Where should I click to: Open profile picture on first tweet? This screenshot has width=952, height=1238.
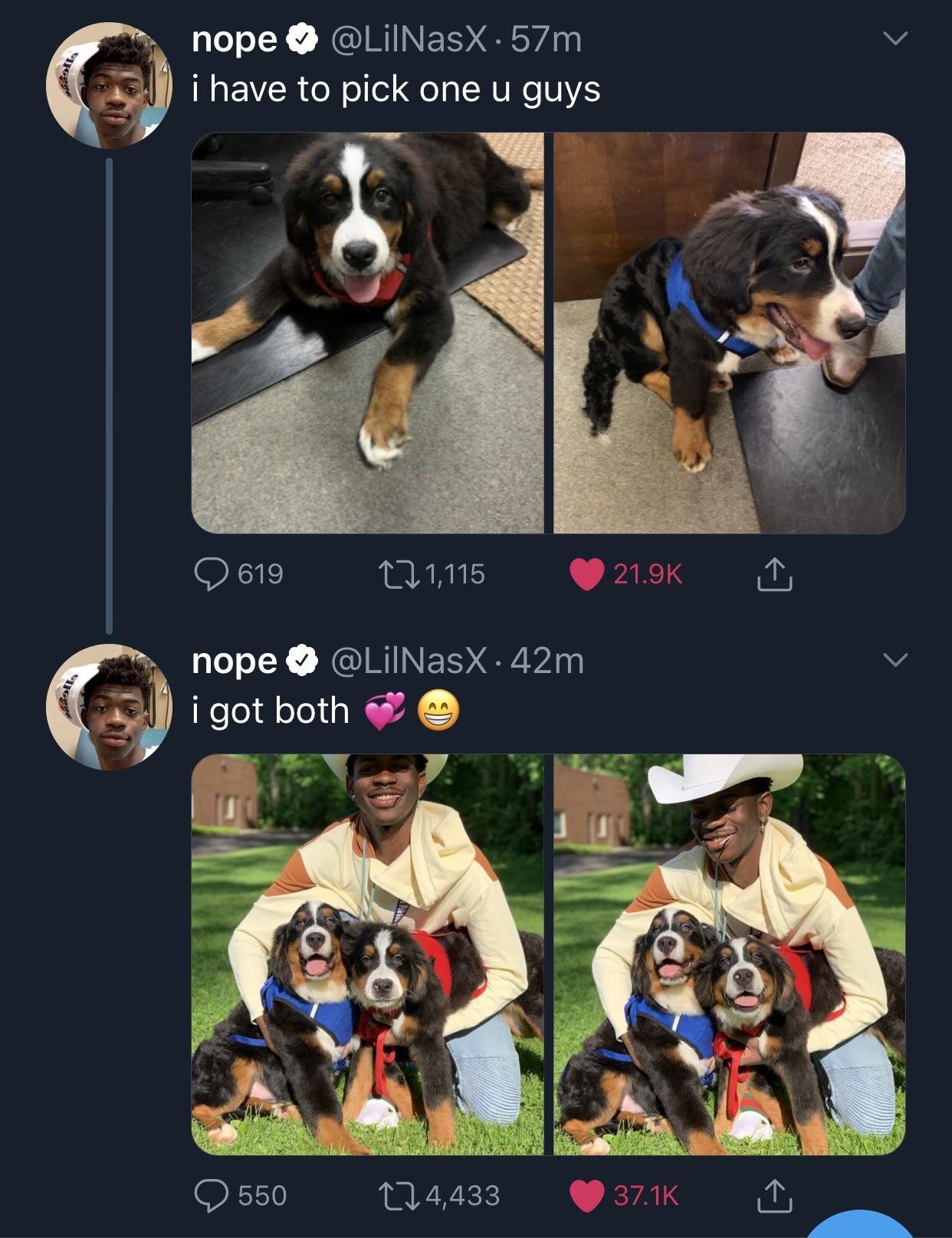[109, 85]
